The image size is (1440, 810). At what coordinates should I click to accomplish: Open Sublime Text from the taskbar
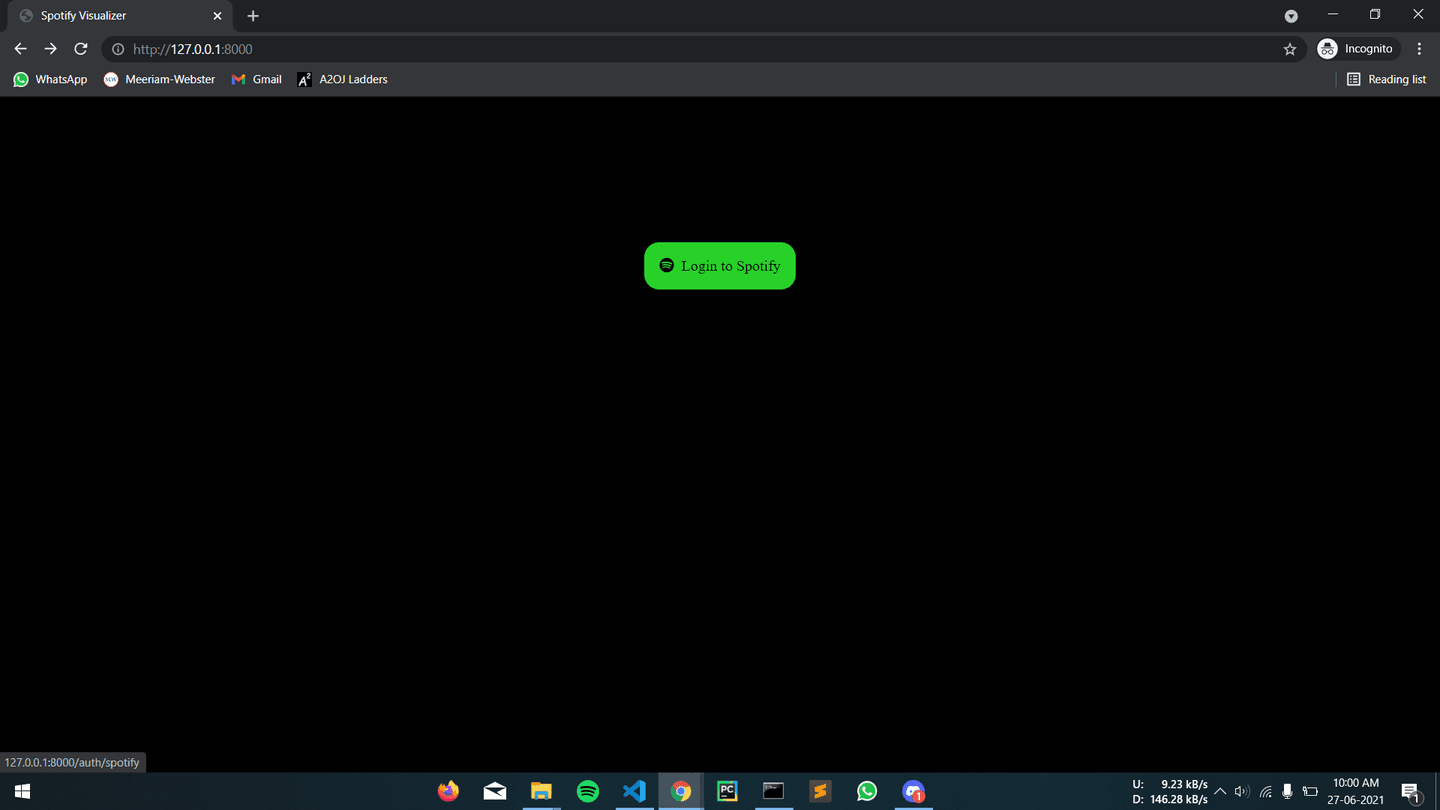820,791
